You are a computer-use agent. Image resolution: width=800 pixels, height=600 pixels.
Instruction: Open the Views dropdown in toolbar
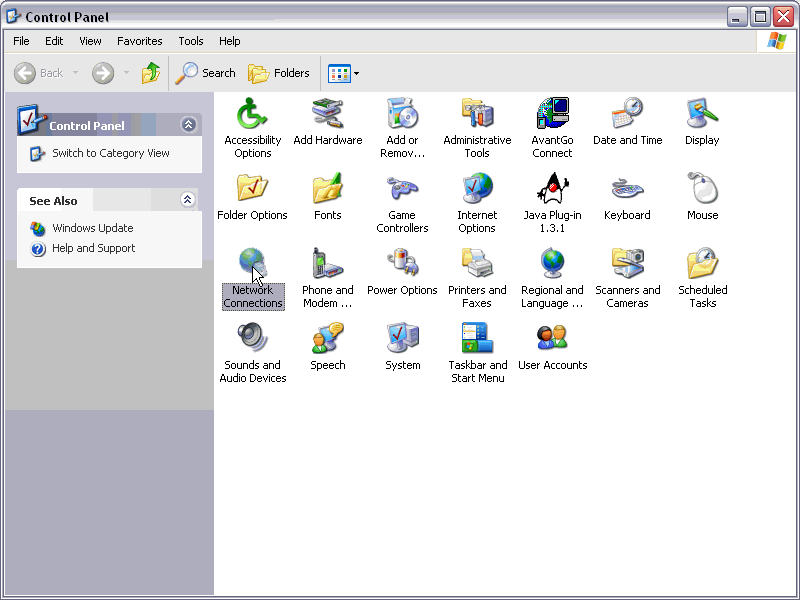343,73
